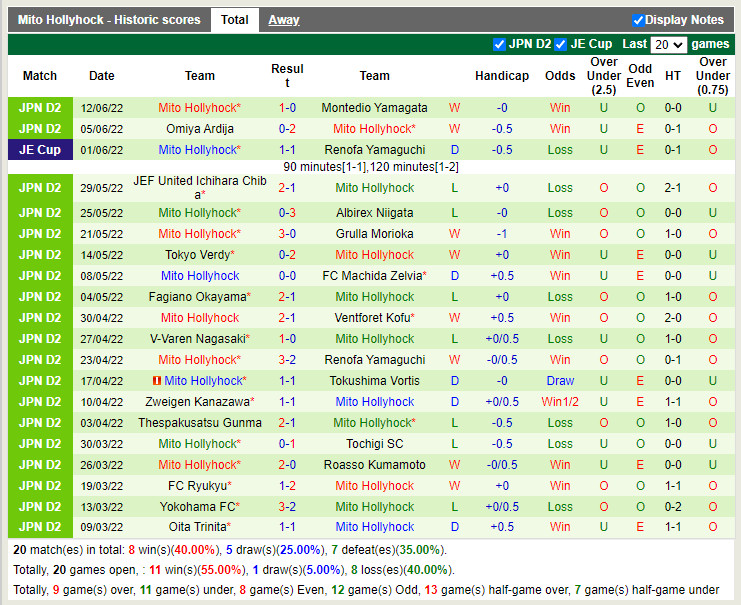Click HT score 2-0 in Ventforet Kofu row
Viewport: 741px width, 605px height.
(672, 318)
